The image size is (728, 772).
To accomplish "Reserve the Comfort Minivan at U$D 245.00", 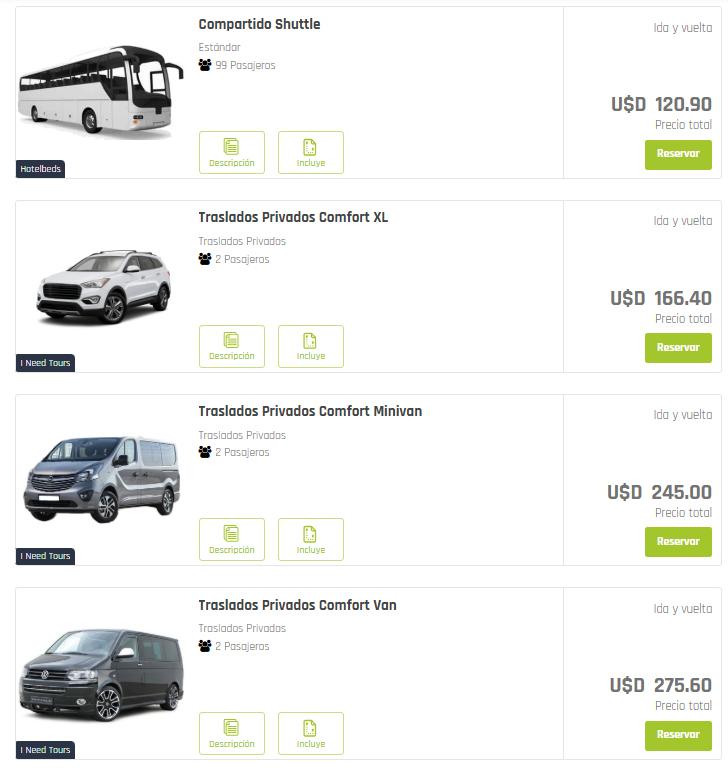I will 678,541.
